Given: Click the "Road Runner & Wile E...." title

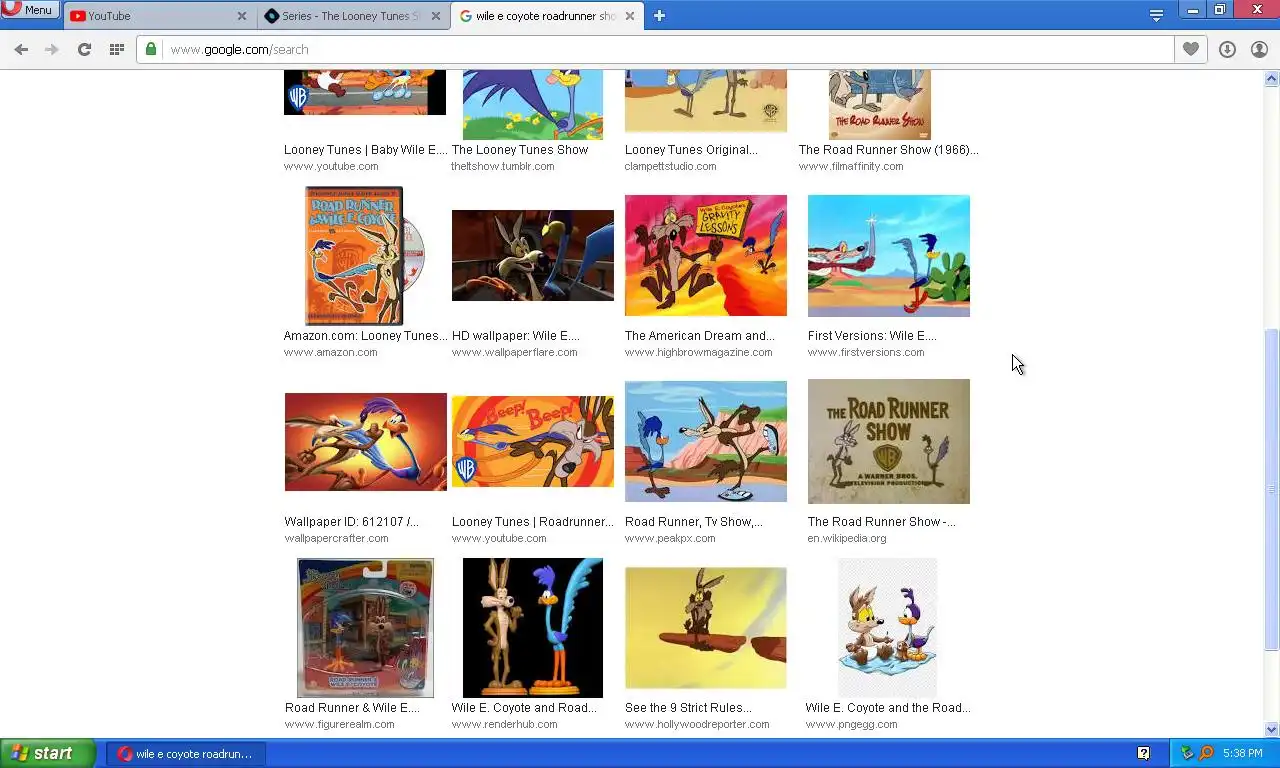Looking at the screenshot, I should tap(352, 708).
